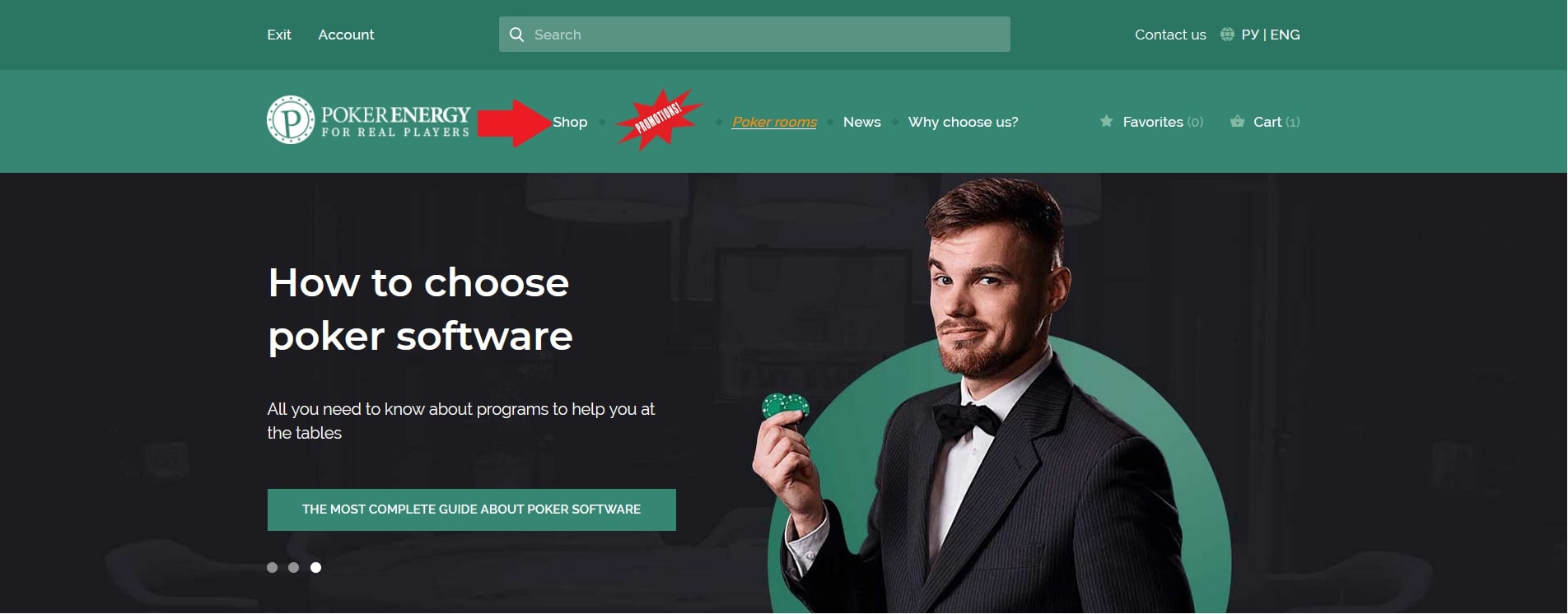Click the Cart basket icon

click(1237, 121)
